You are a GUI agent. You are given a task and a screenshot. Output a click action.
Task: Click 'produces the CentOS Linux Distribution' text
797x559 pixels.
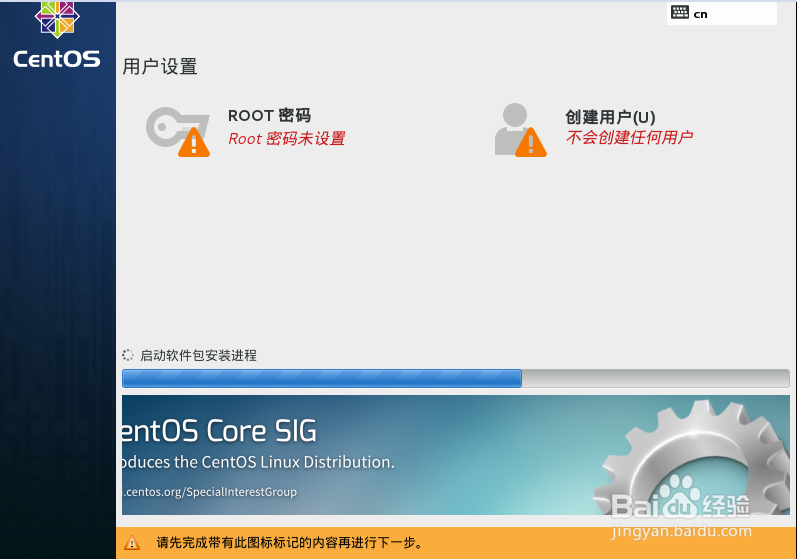tap(258, 462)
